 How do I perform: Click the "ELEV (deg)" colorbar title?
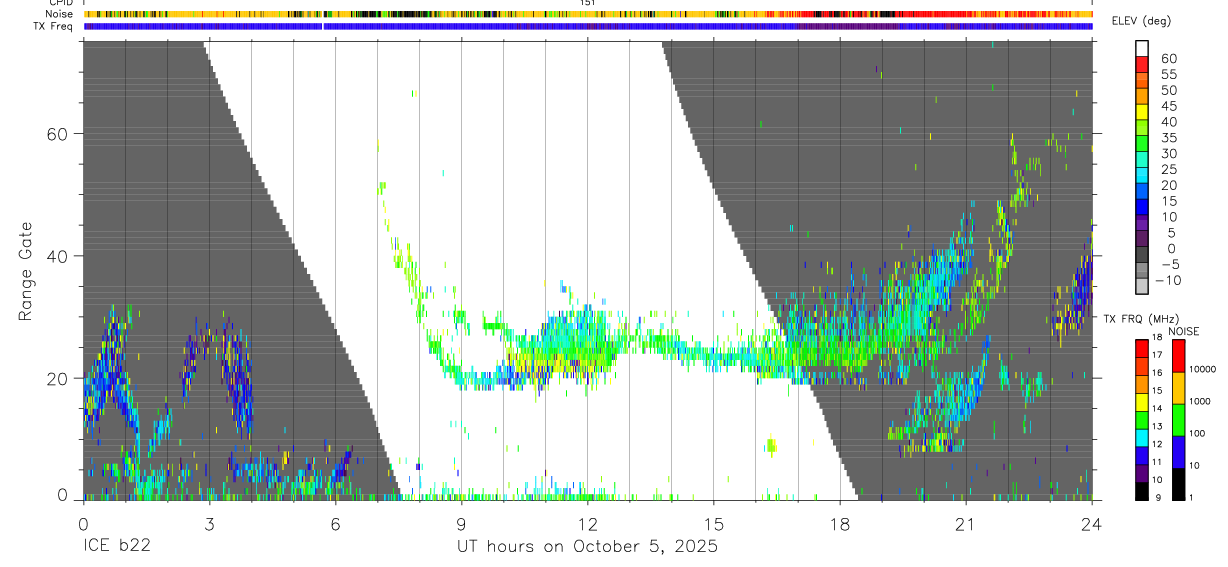tap(1141, 20)
